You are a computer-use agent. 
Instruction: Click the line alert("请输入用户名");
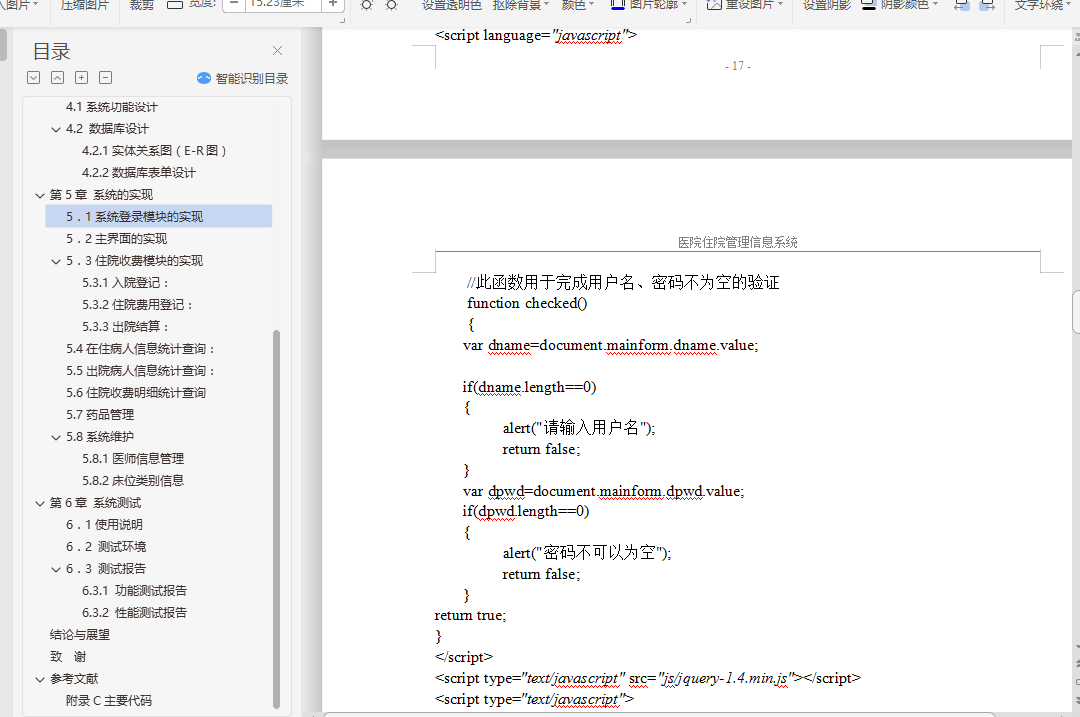[x=579, y=428]
